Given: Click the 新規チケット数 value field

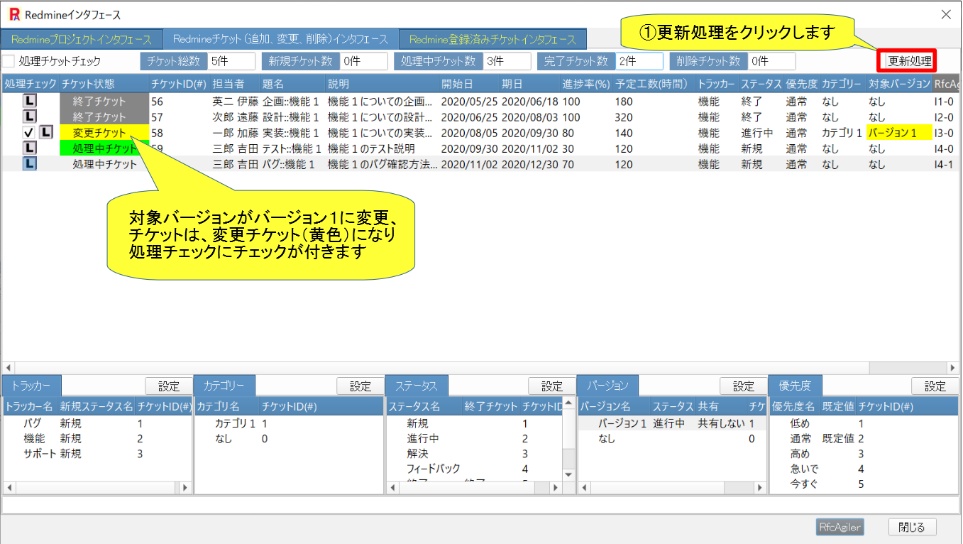Looking at the screenshot, I should [x=364, y=61].
